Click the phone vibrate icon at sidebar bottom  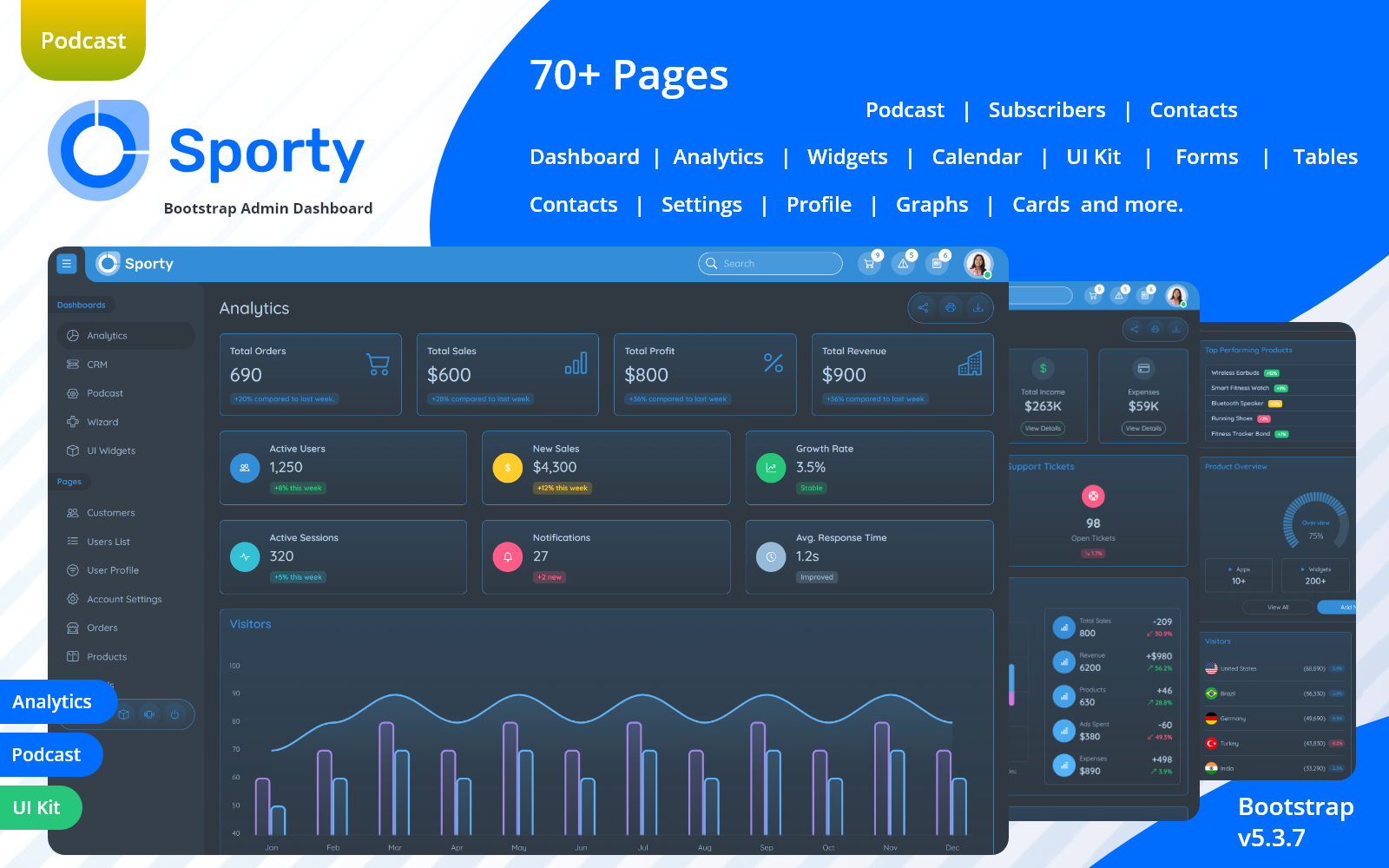point(149,714)
